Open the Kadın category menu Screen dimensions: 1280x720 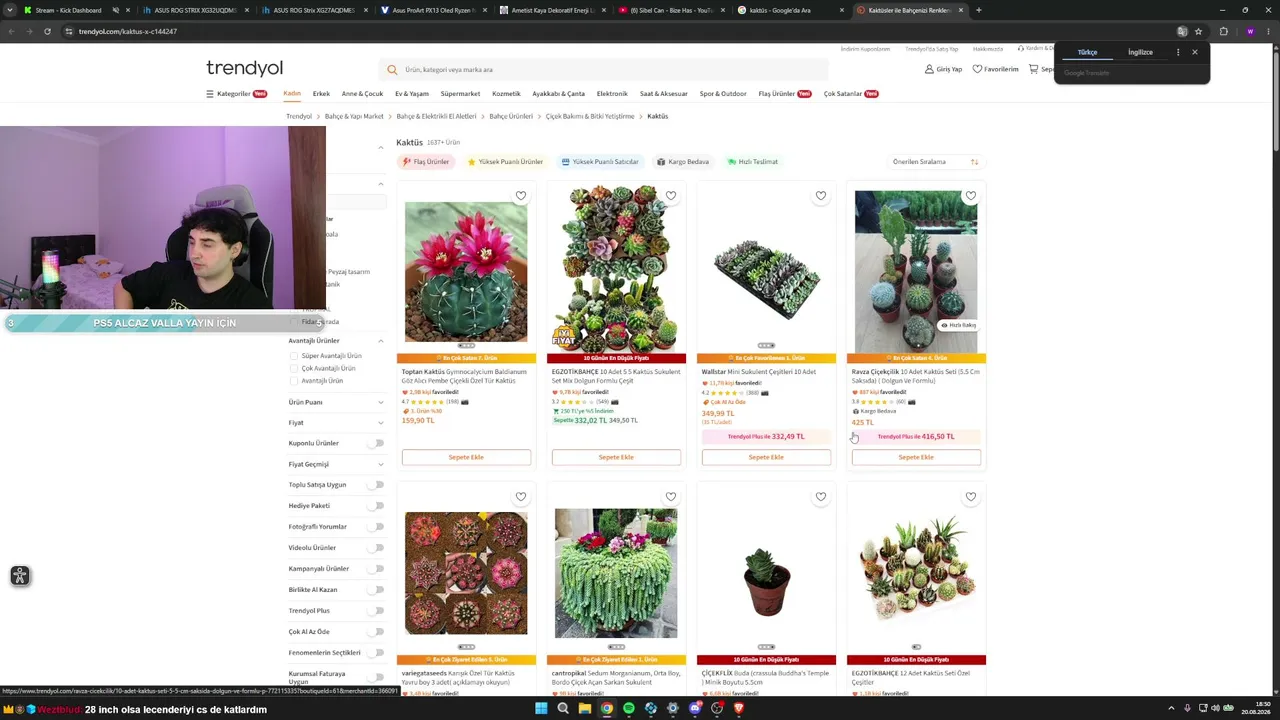click(292, 94)
